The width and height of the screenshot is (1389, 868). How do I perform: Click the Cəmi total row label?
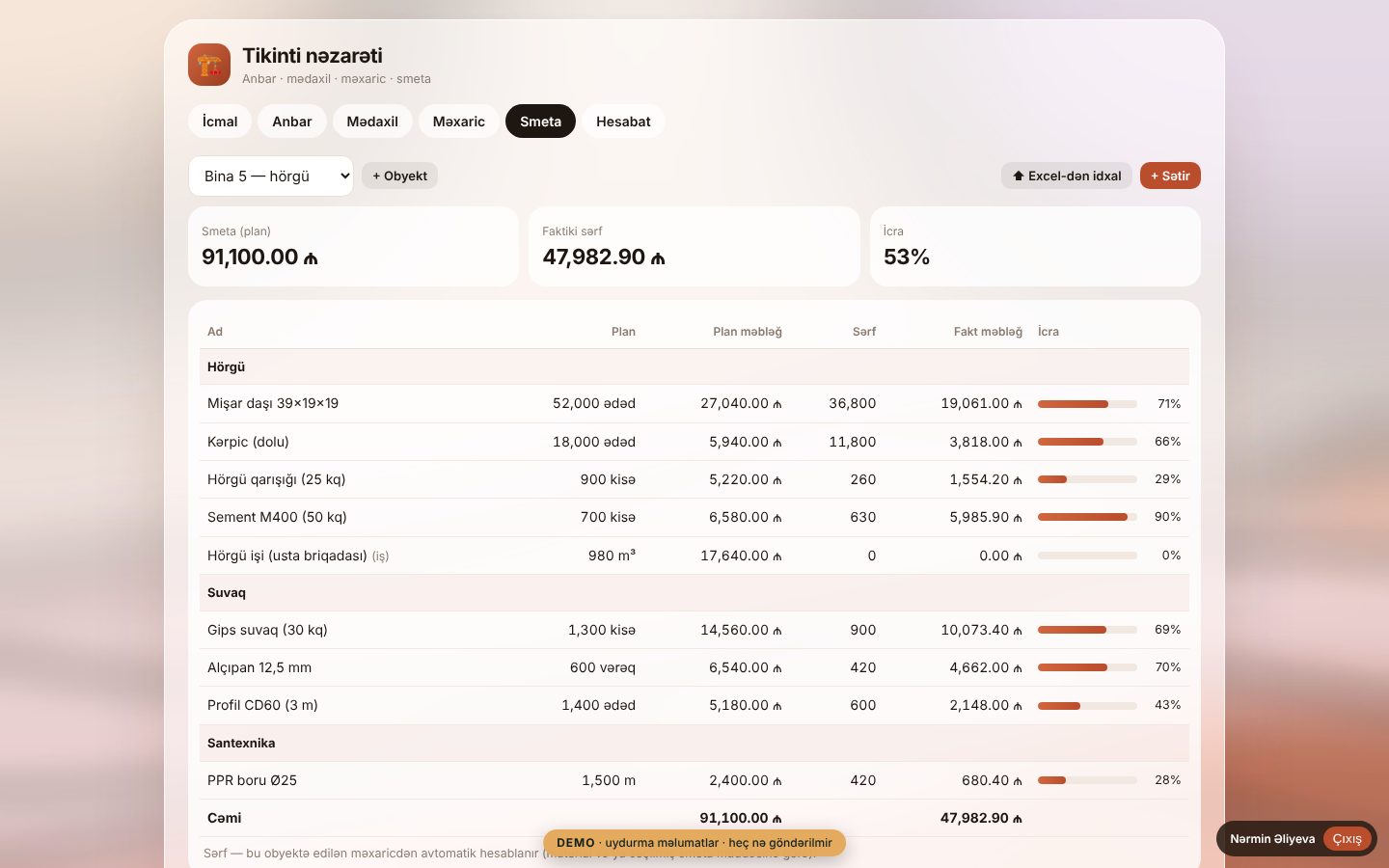point(225,818)
